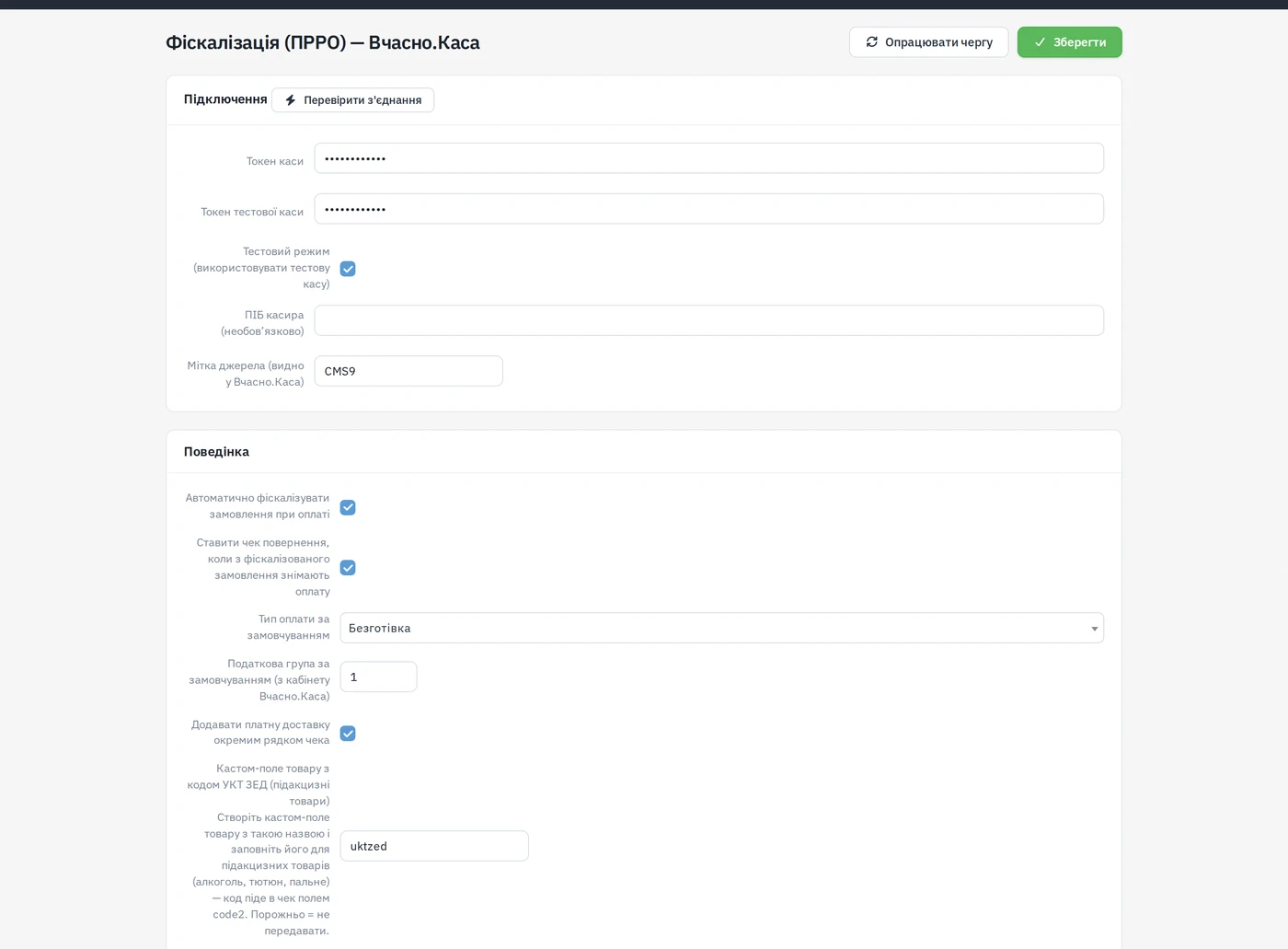
Task: Click the refresh icon in Опрацювати чергу
Action: point(872,42)
